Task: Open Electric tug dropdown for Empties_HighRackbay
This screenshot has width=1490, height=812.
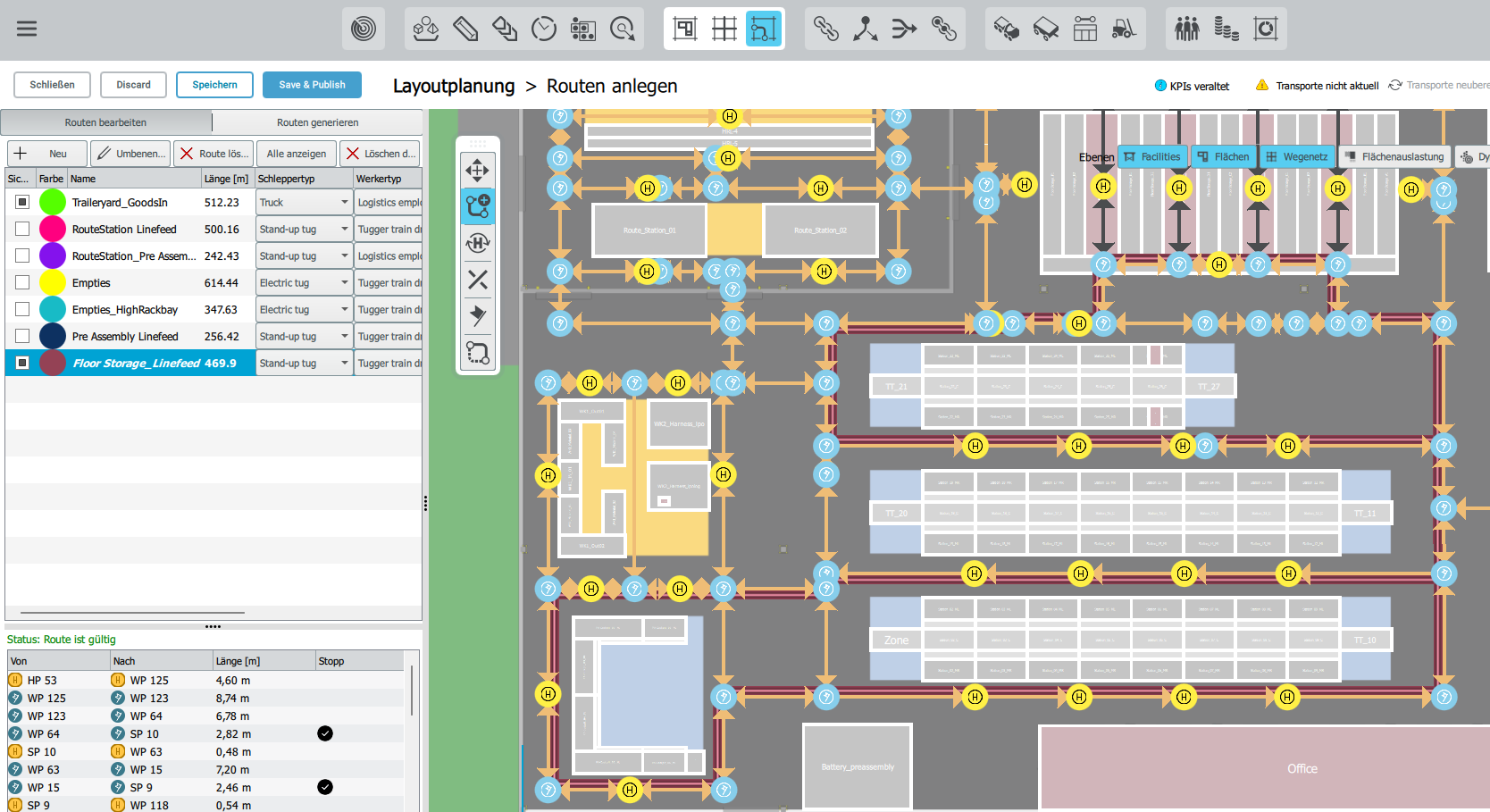Action: [305, 310]
